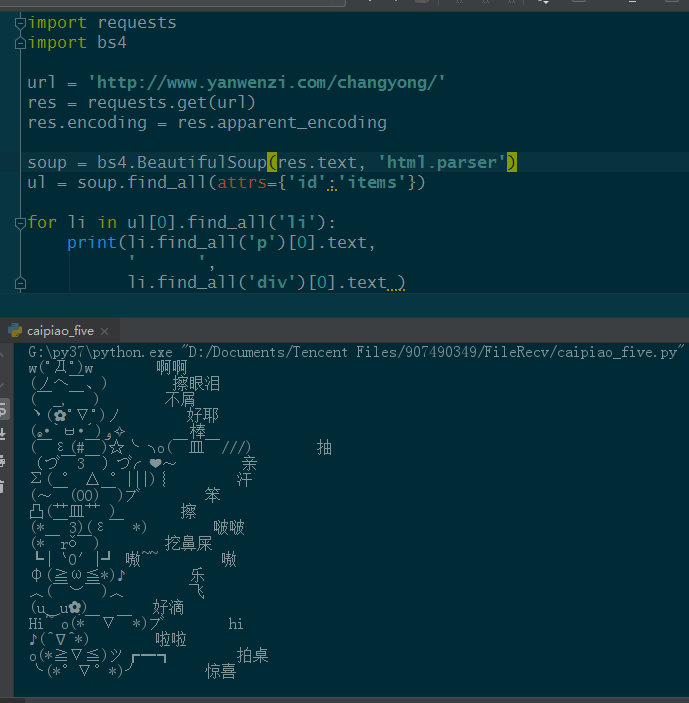This screenshot has height=703, width=689.
Task: Close the caipiao_five run tab
Action: [x=106, y=331]
